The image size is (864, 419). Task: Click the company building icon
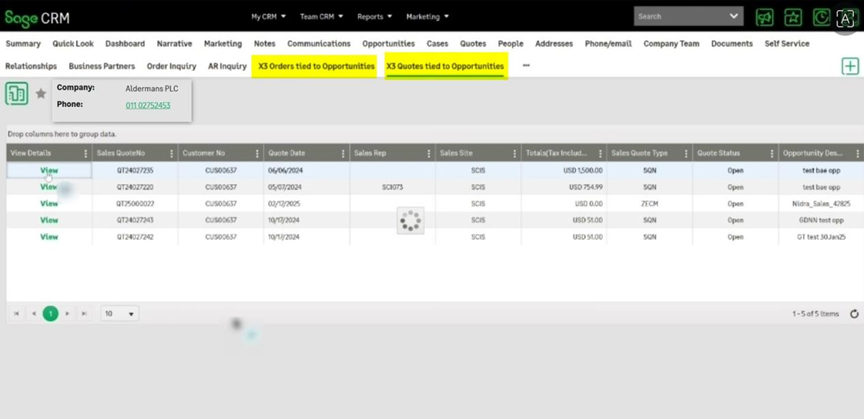click(x=17, y=94)
